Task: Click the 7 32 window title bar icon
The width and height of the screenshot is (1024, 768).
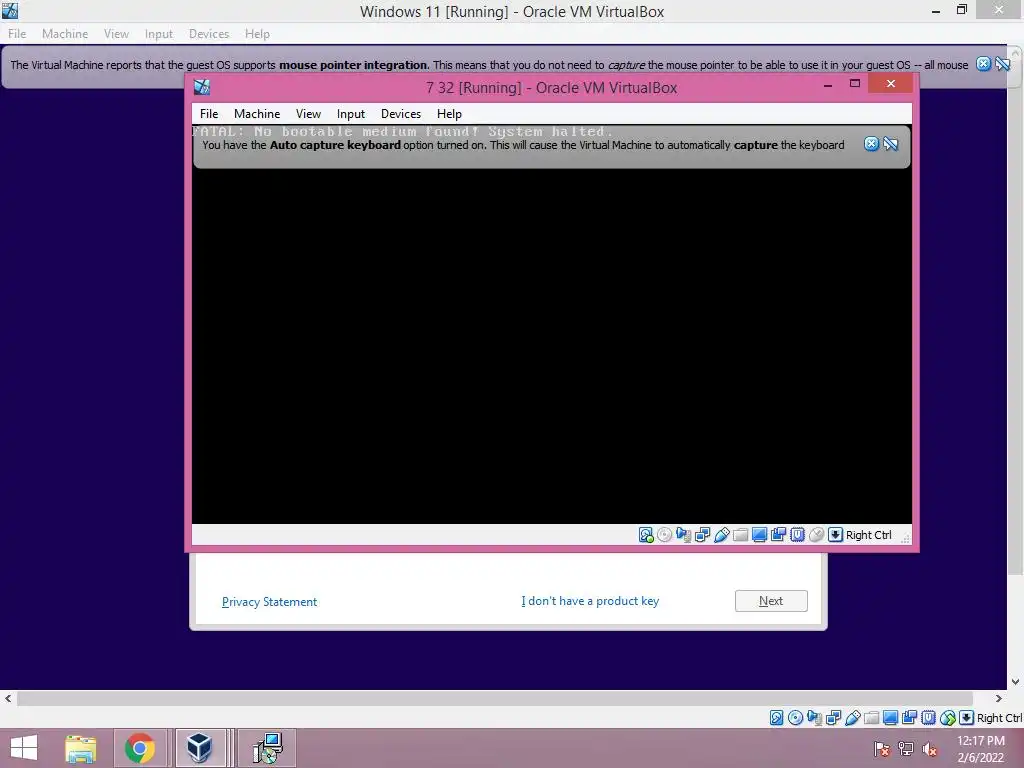Action: pos(202,87)
